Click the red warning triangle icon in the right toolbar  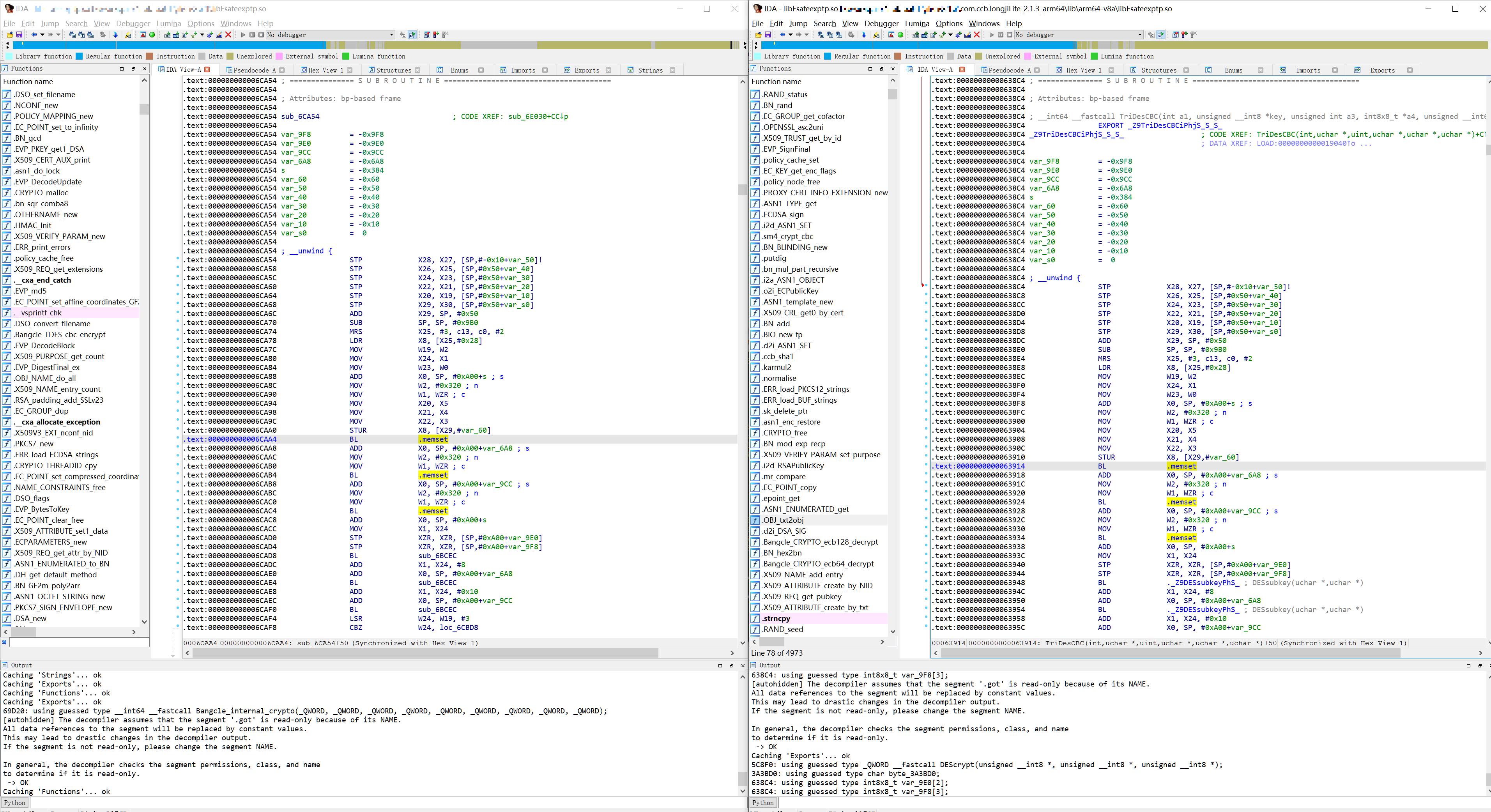891,35
